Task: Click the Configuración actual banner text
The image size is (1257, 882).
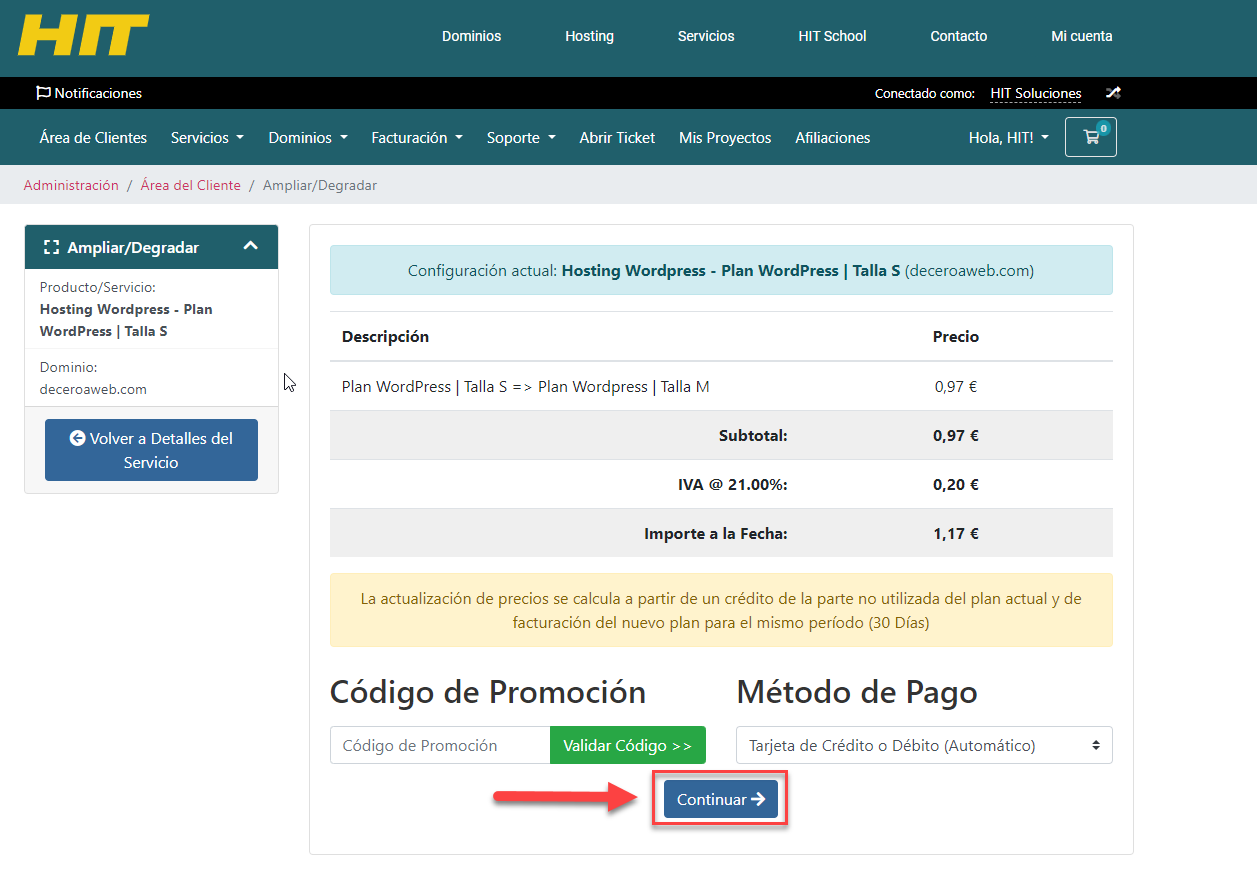Action: 721,270
